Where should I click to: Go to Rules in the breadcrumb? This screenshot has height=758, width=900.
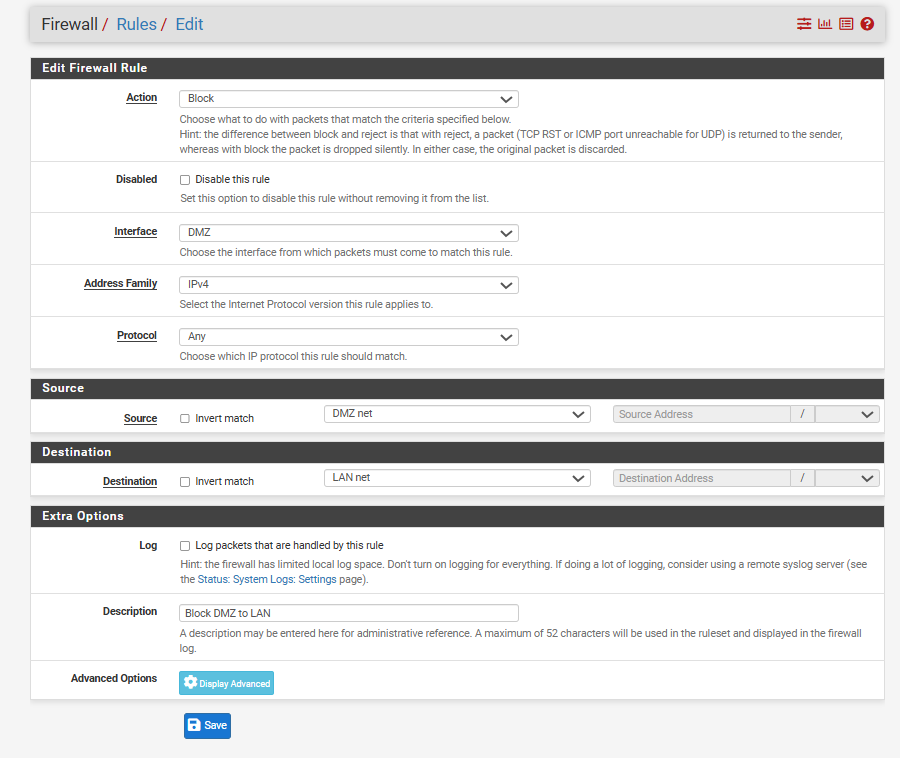pos(136,24)
